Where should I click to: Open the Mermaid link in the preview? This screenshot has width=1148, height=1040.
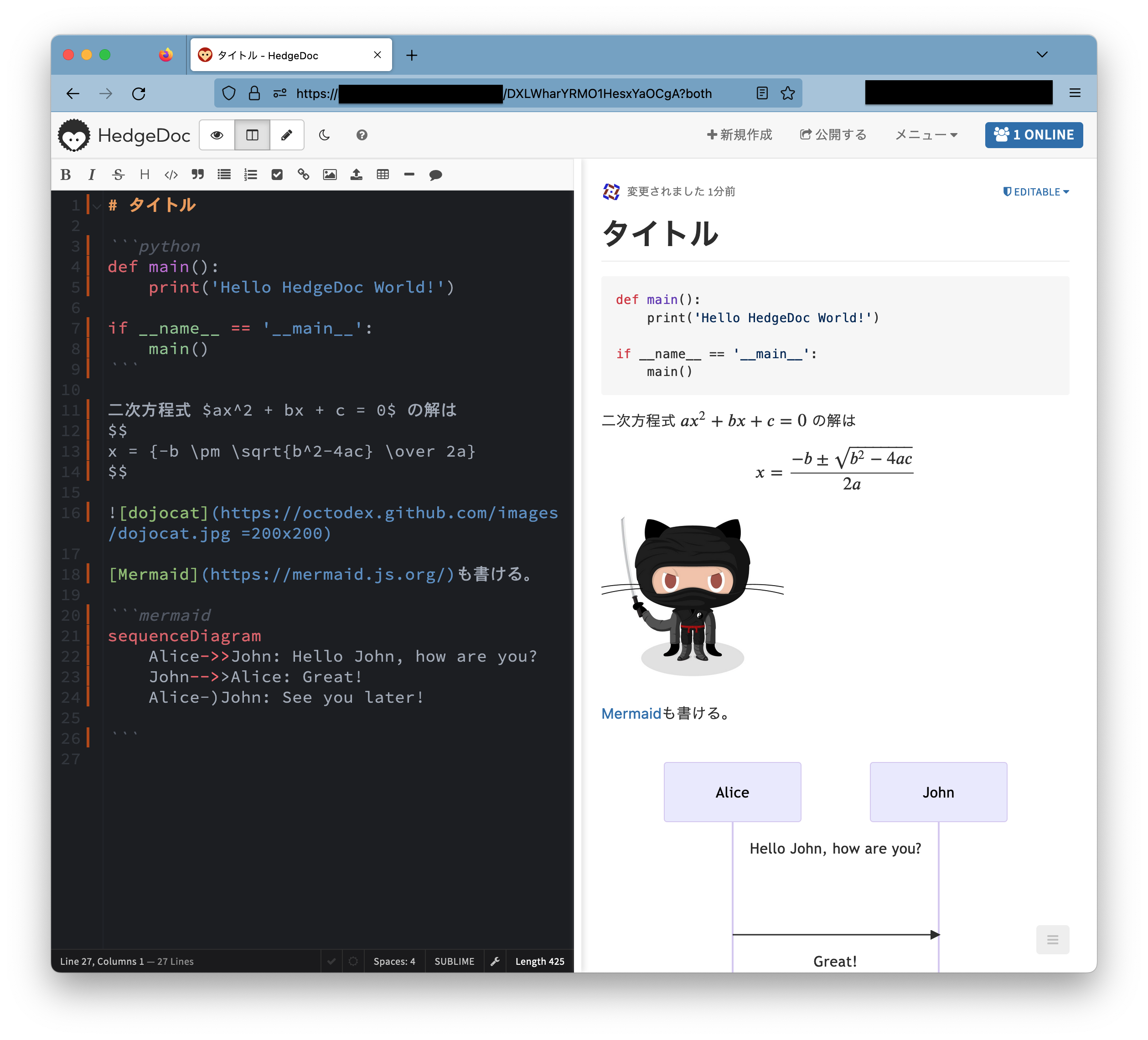[x=631, y=713]
